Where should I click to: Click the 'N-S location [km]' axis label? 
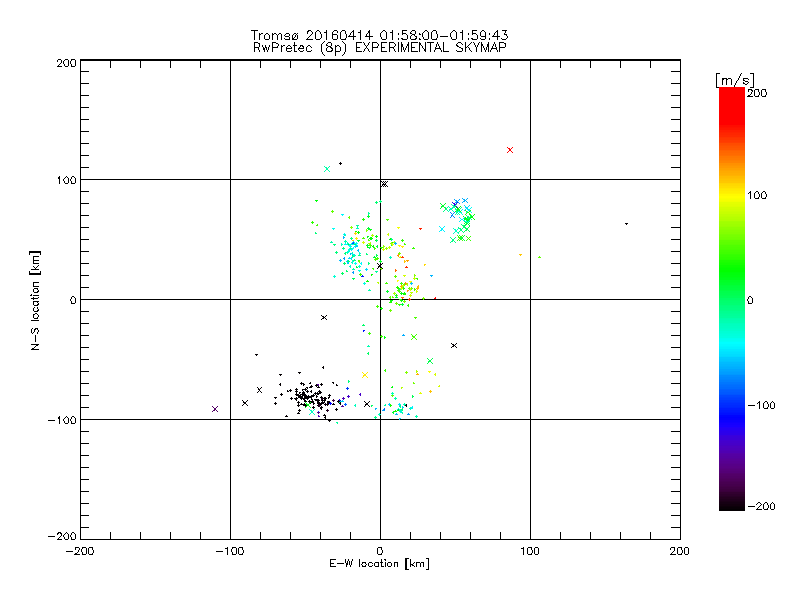tap(35, 300)
